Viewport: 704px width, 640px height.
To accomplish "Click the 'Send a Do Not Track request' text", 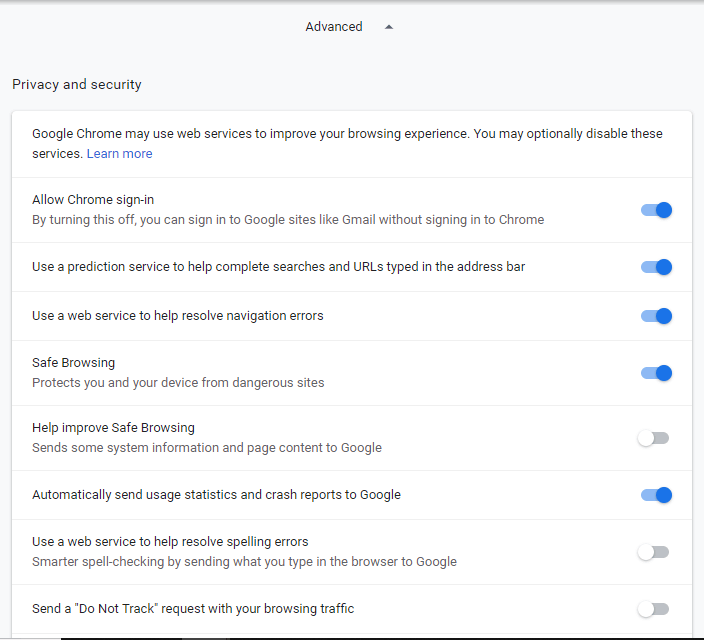I will pos(193,609).
